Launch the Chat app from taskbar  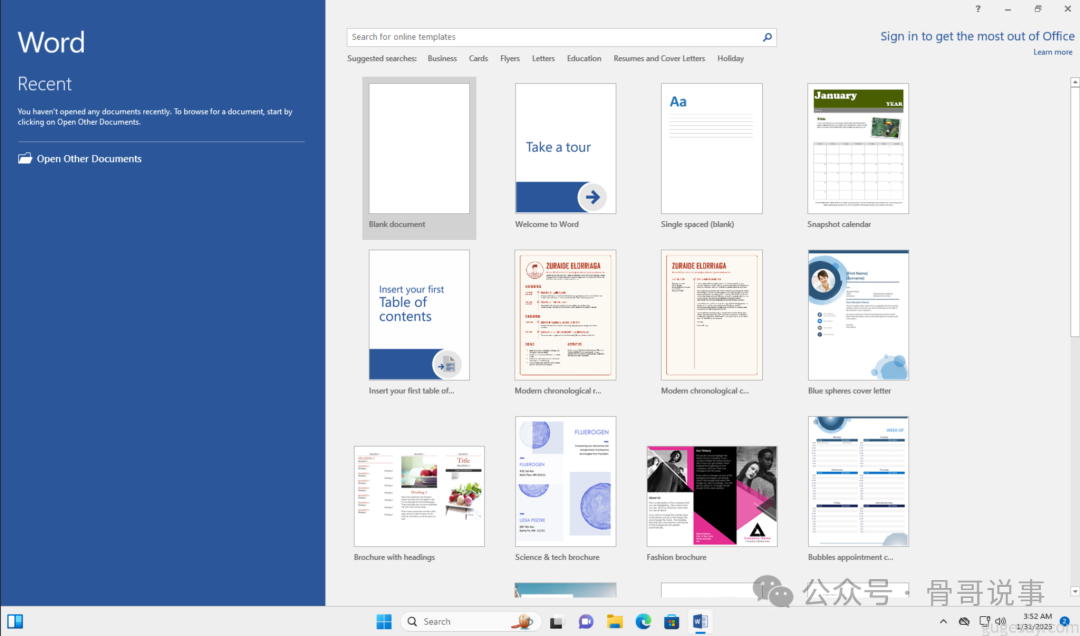point(585,622)
